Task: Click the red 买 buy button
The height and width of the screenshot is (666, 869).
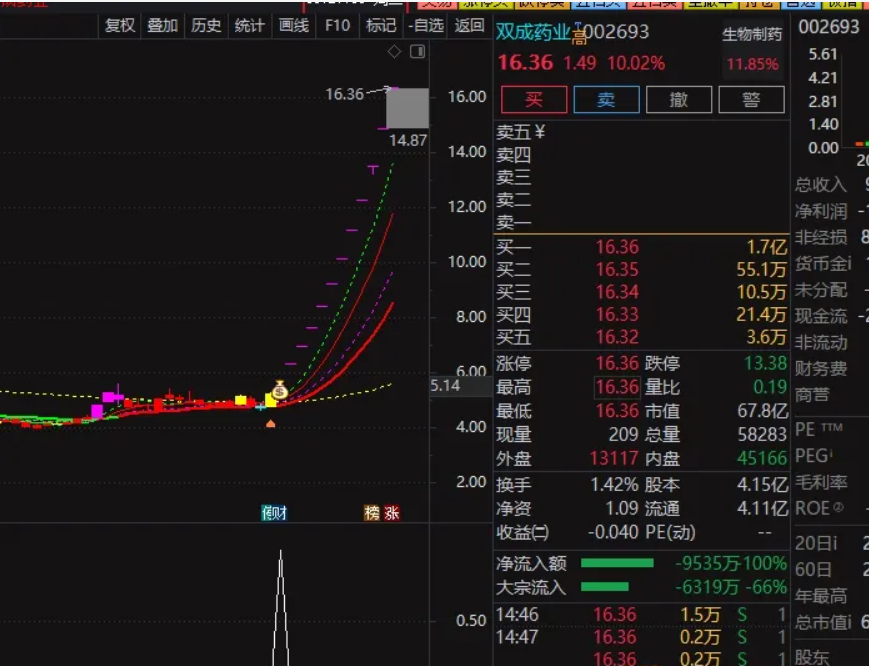Action: click(533, 100)
